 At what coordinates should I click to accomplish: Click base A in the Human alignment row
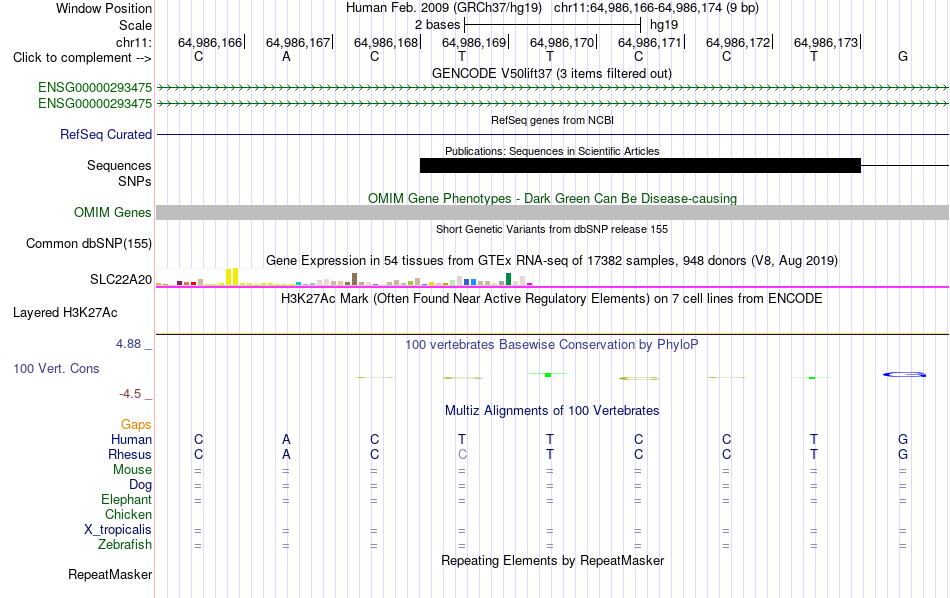[x=286, y=439]
